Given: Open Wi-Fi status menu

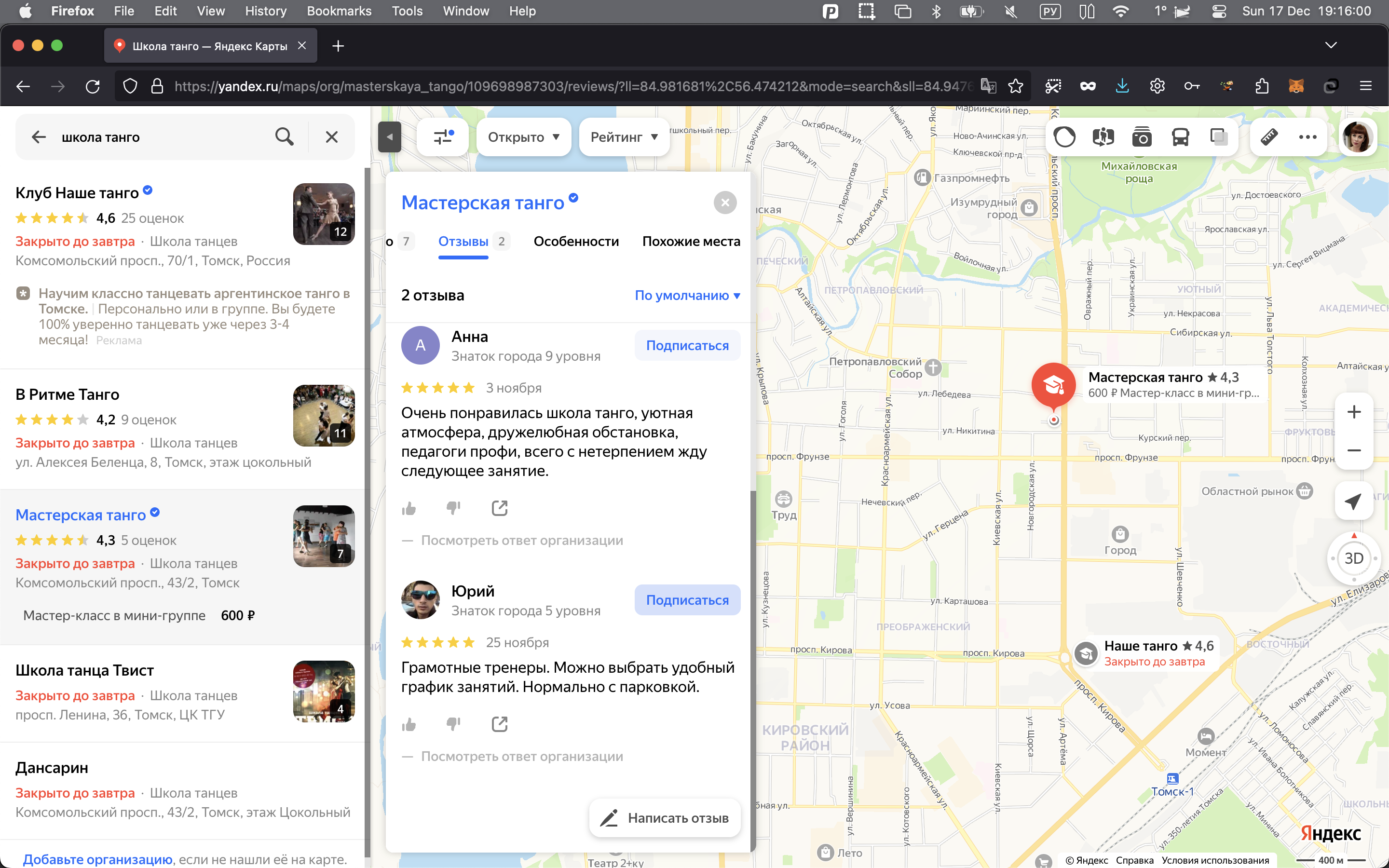Looking at the screenshot, I should 1120,12.
